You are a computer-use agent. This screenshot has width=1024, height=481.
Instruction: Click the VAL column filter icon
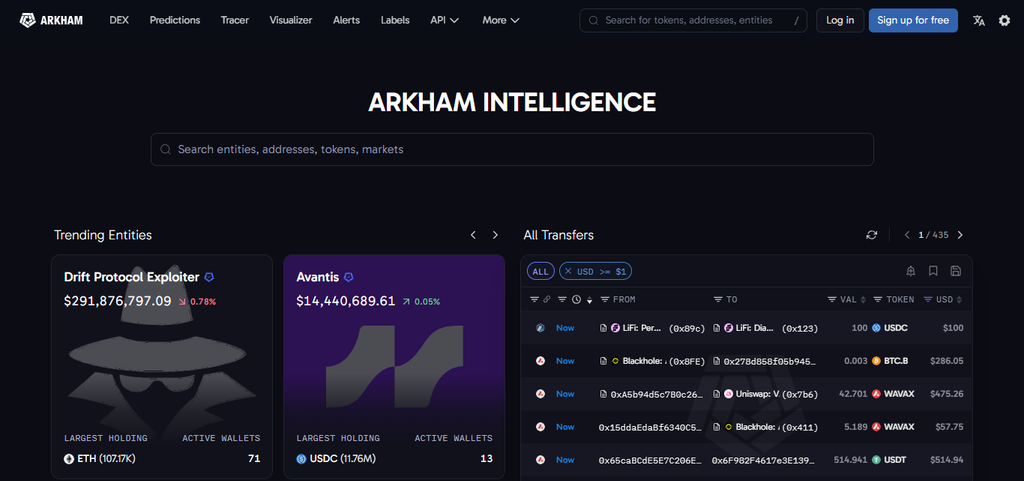click(832, 300)
